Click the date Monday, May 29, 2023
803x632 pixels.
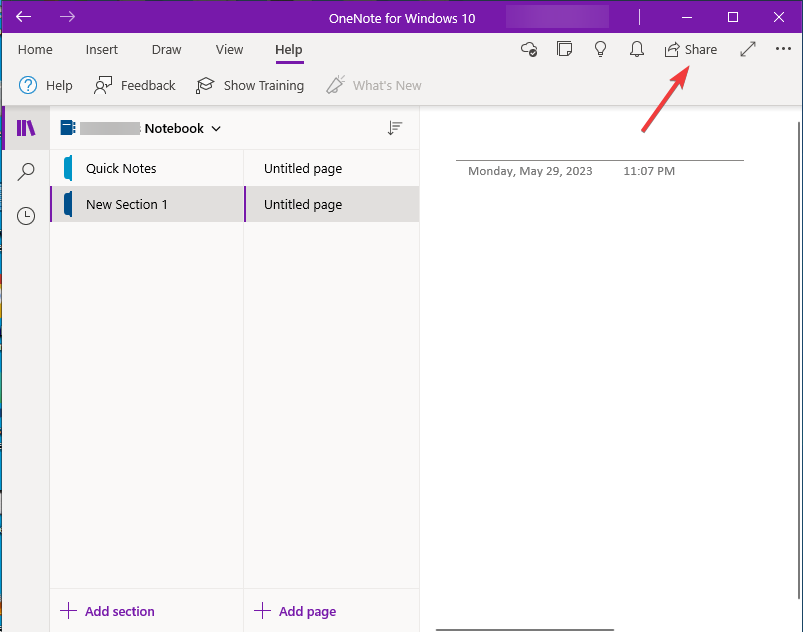point(530,171)
